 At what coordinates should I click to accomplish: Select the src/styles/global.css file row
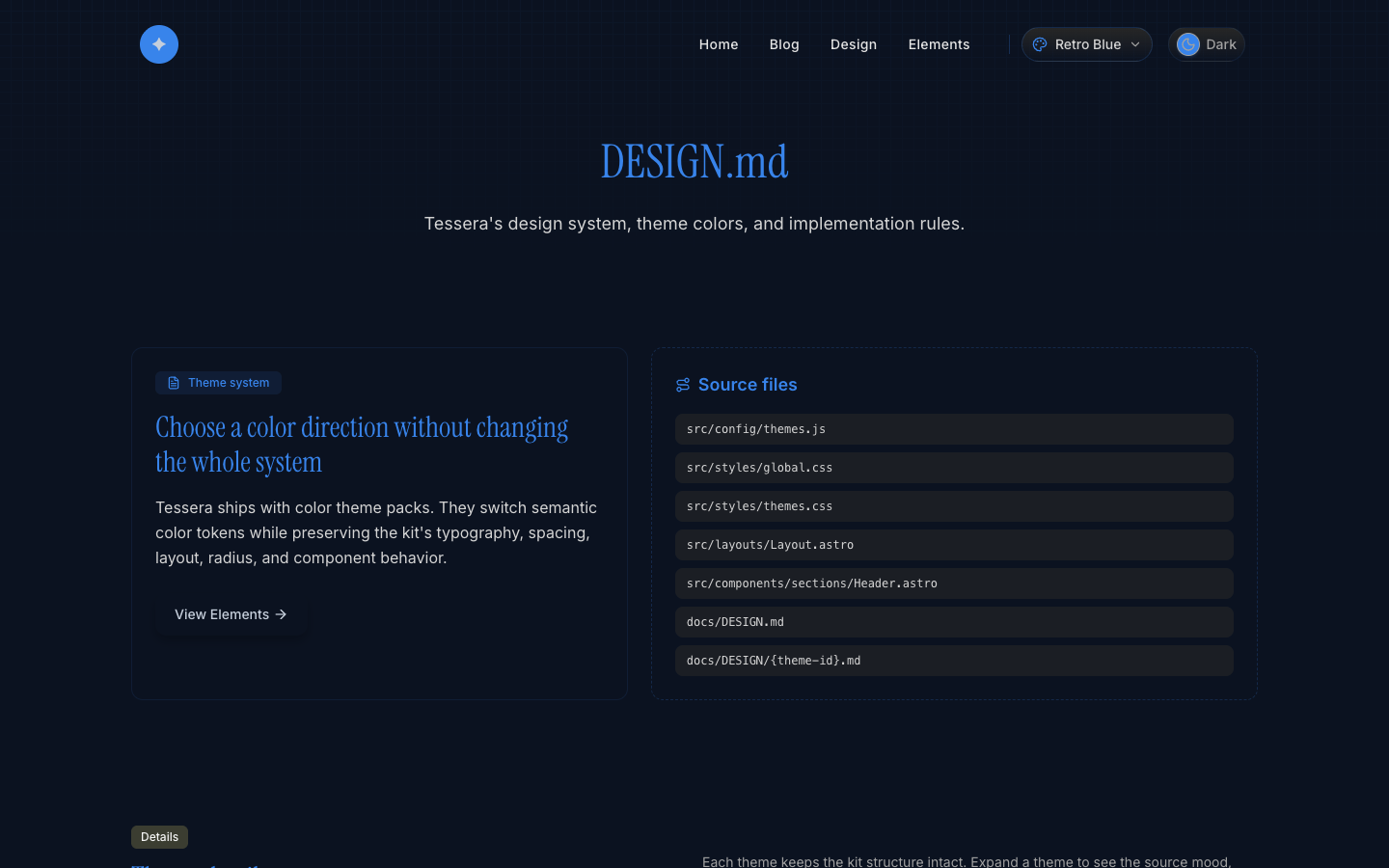point(954,468)
